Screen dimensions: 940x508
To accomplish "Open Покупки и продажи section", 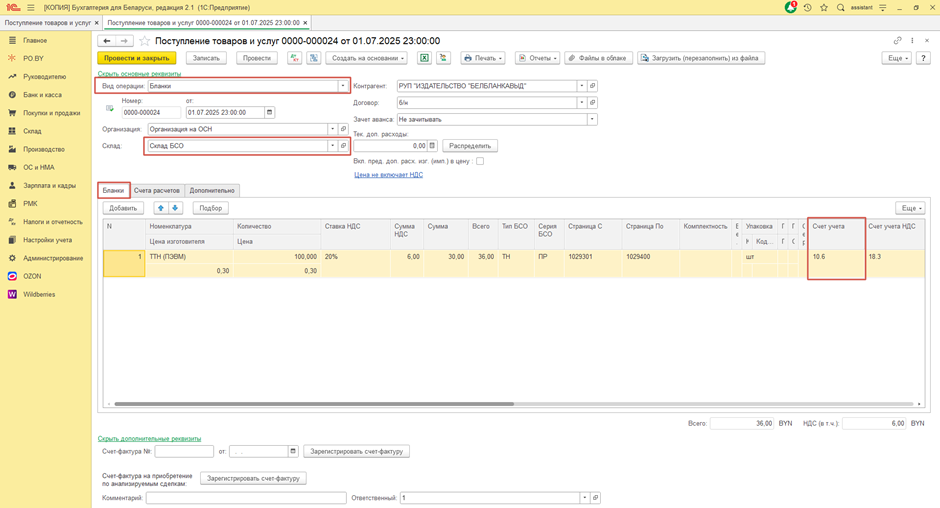I will point(51,113).
